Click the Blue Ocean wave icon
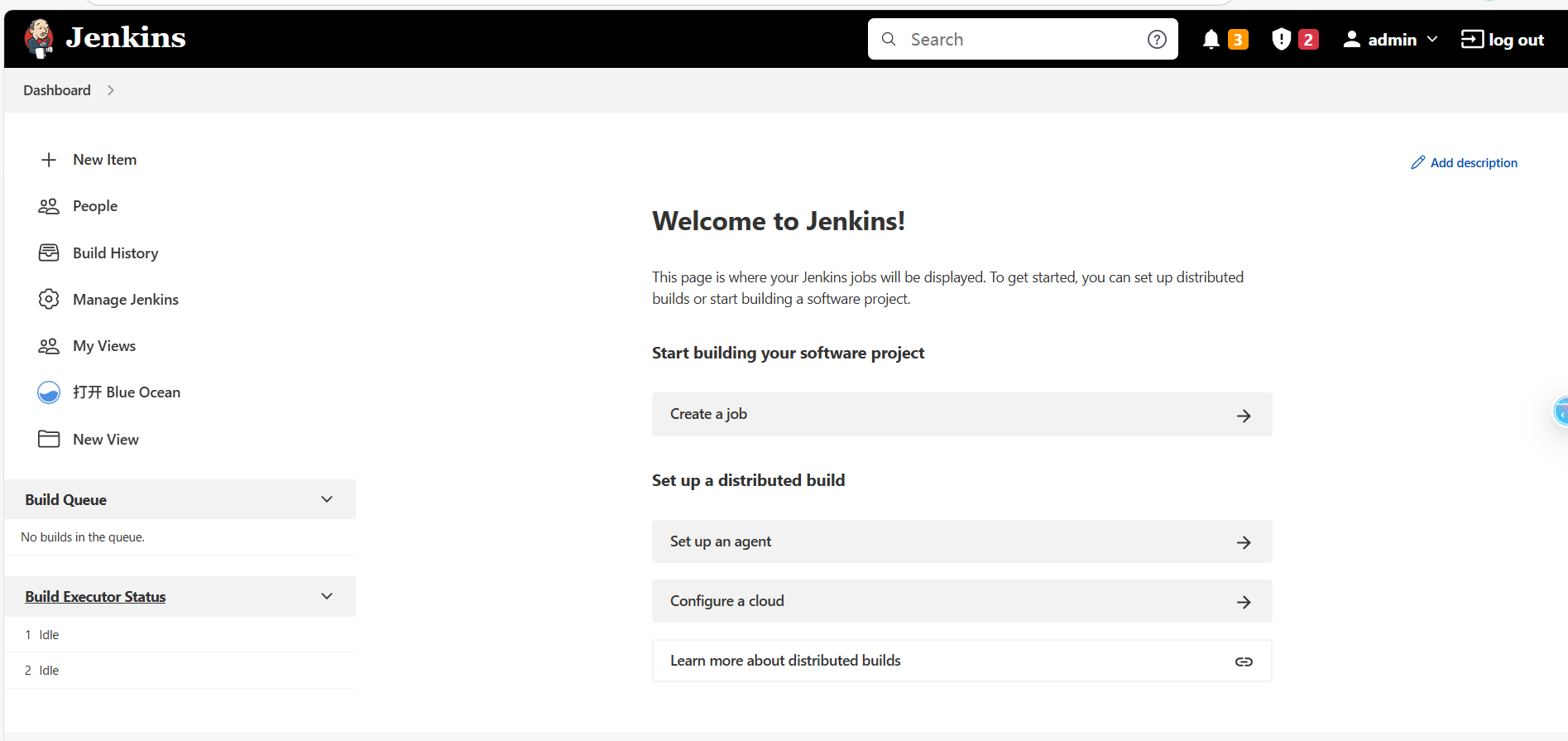Screen dimensions: 1568x741 [49, 392]
